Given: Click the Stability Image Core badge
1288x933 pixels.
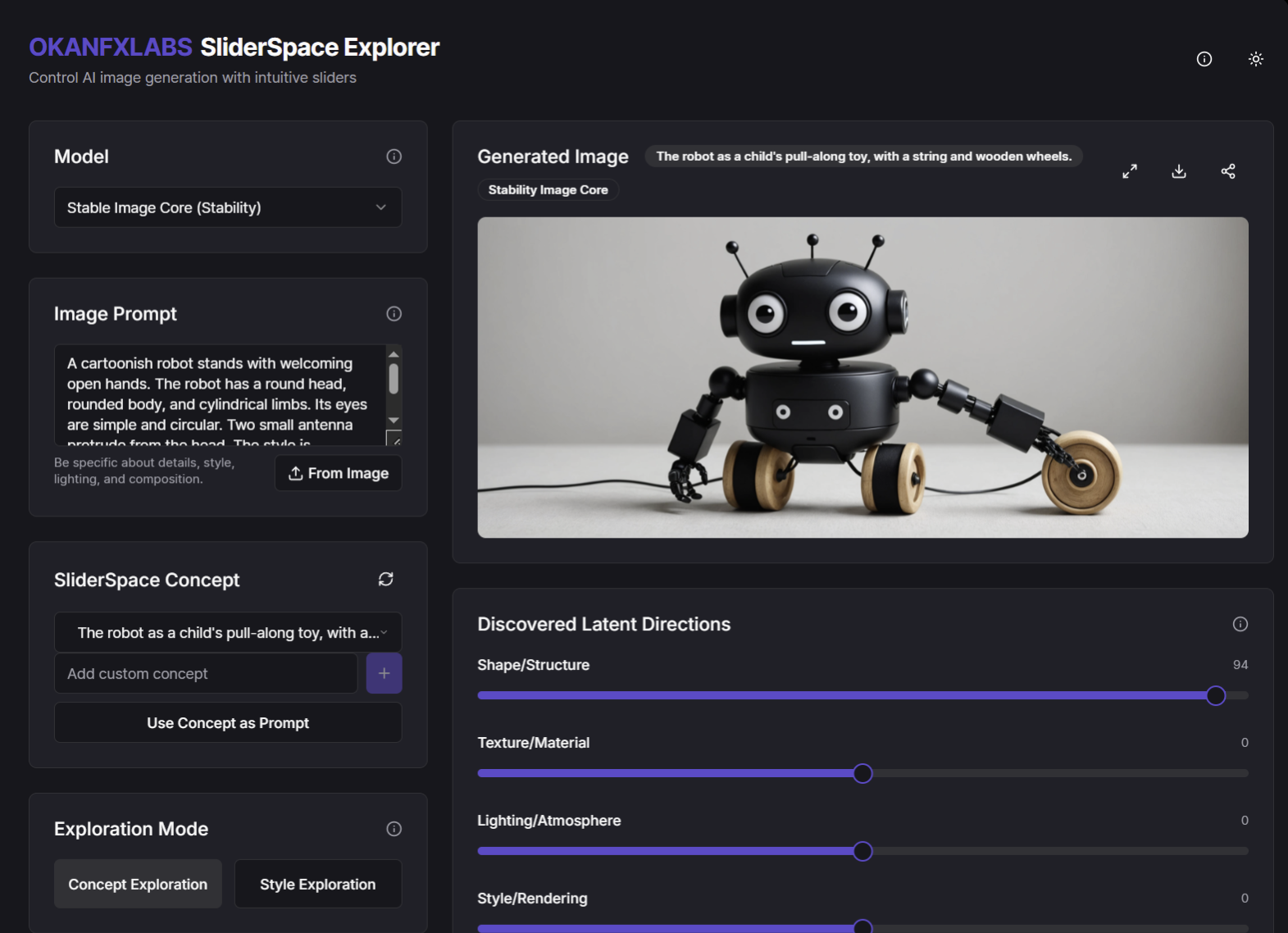Looking at the screenshot, I should [x=548, y=189].
